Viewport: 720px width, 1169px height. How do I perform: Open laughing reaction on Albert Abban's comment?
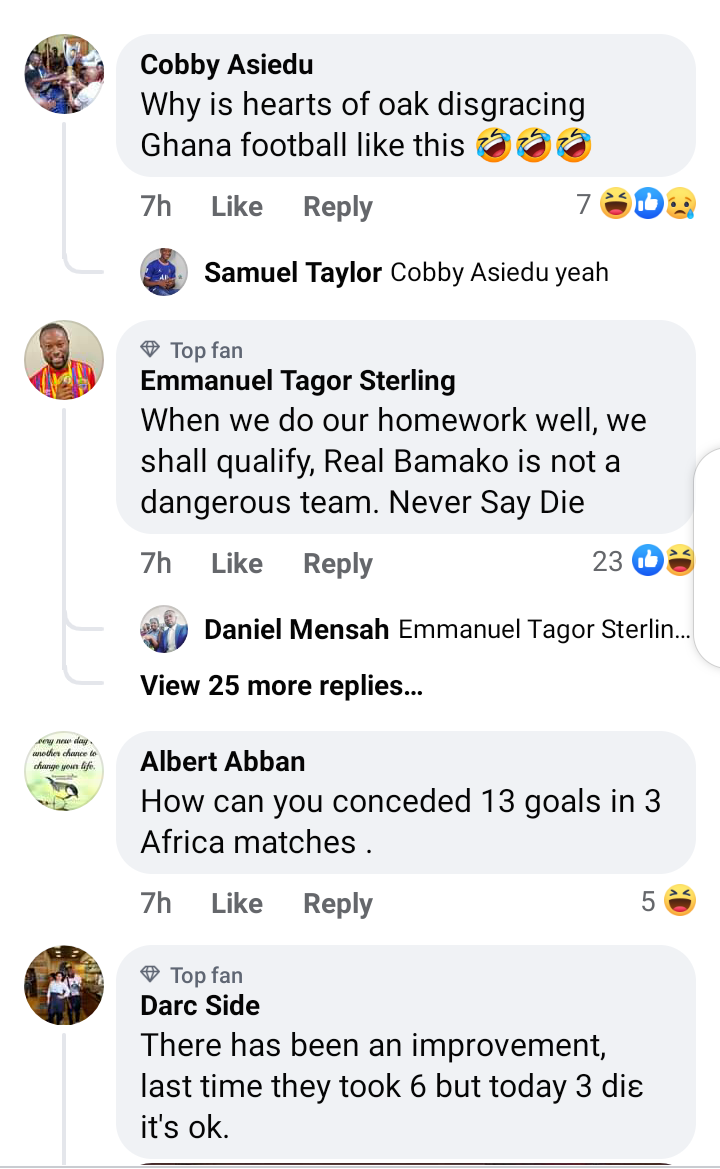pos(680,902)
